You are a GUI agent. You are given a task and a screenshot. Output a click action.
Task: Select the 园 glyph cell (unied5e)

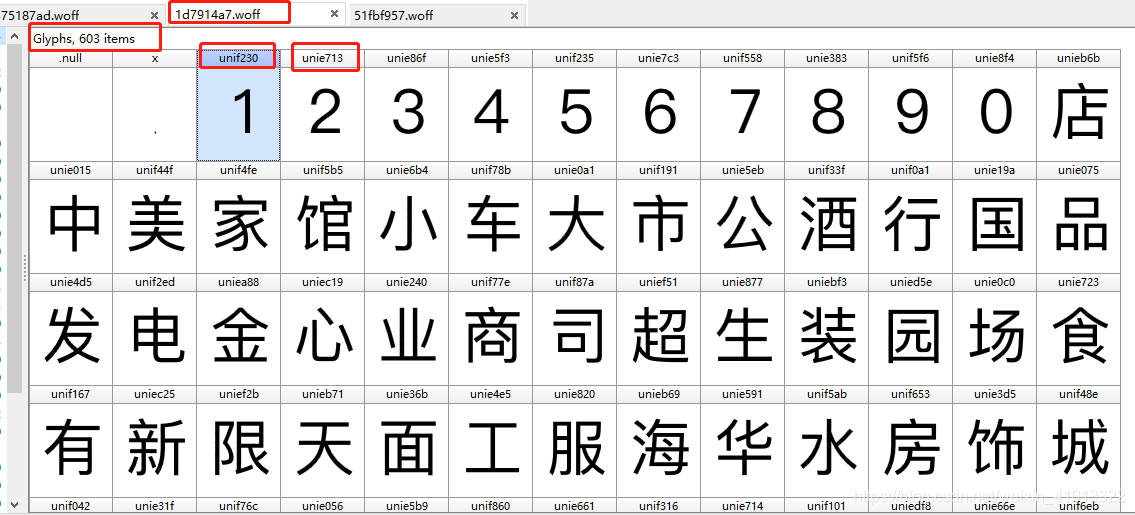(910, 330)
